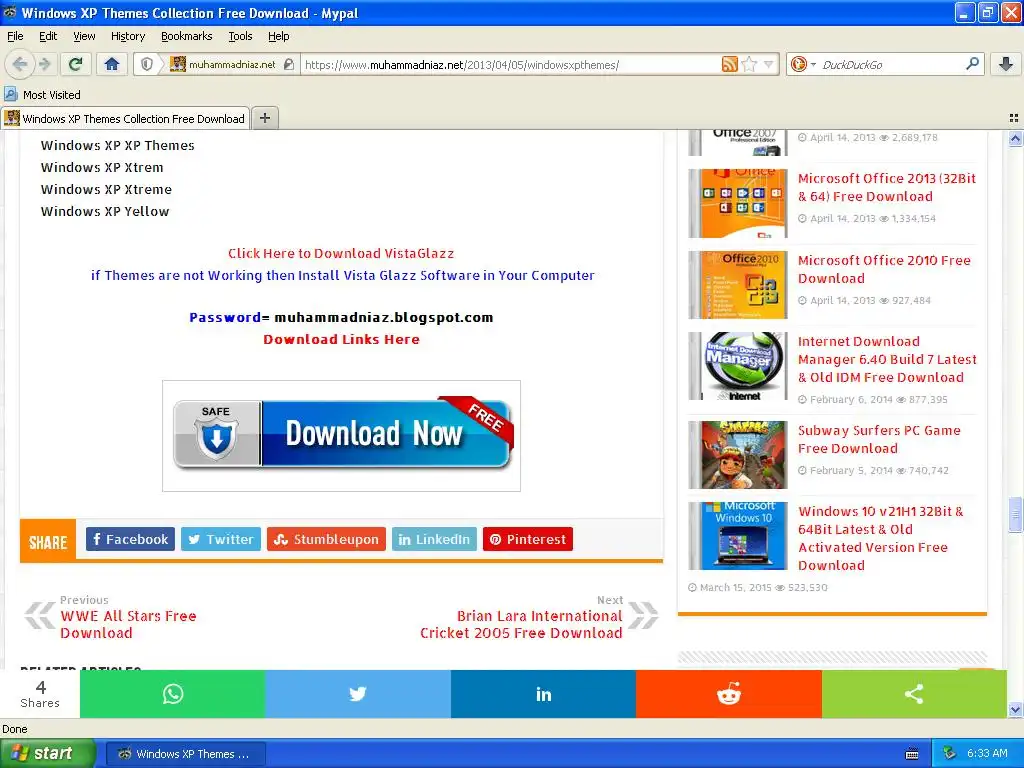Open the Windows Start button
Viewport: 1024px width, 768px height.
click(47, 754)
